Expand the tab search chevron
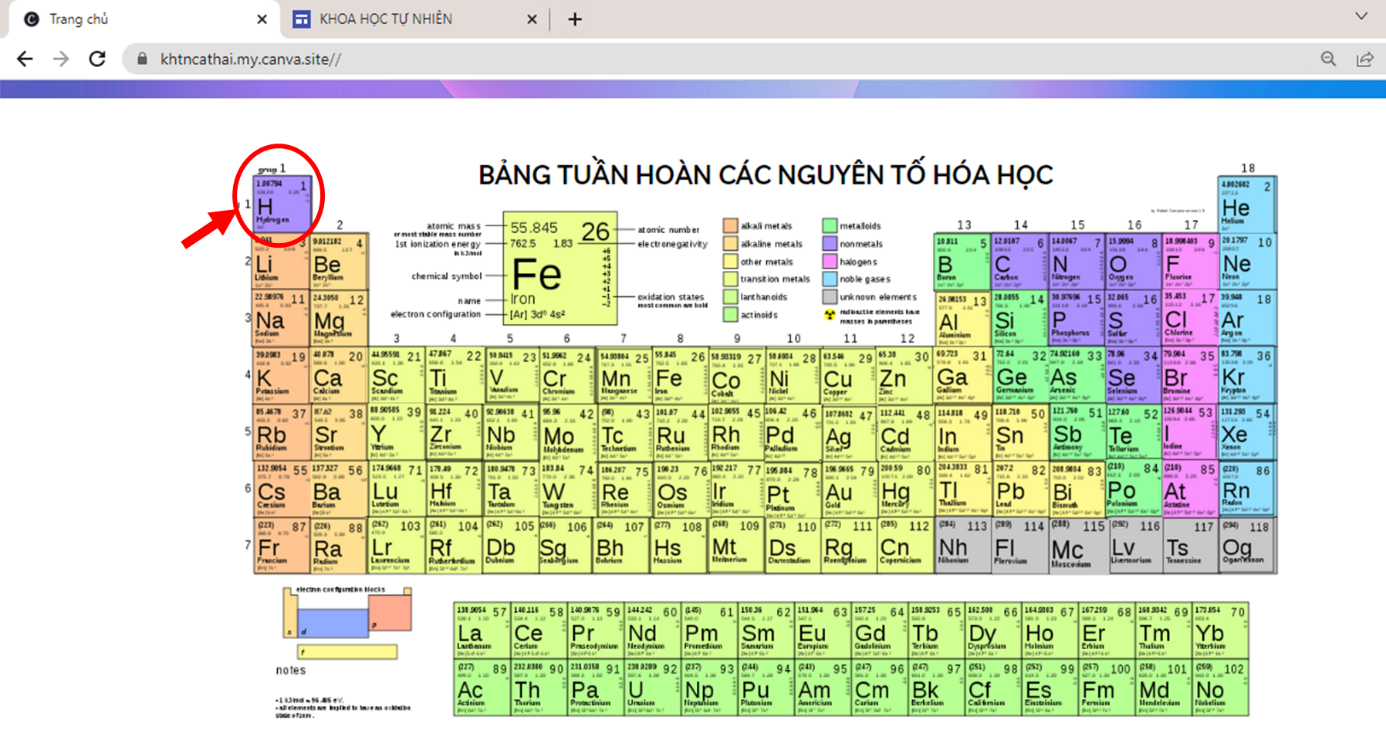Screen dimensions: 1386x754 point(1361,17)
